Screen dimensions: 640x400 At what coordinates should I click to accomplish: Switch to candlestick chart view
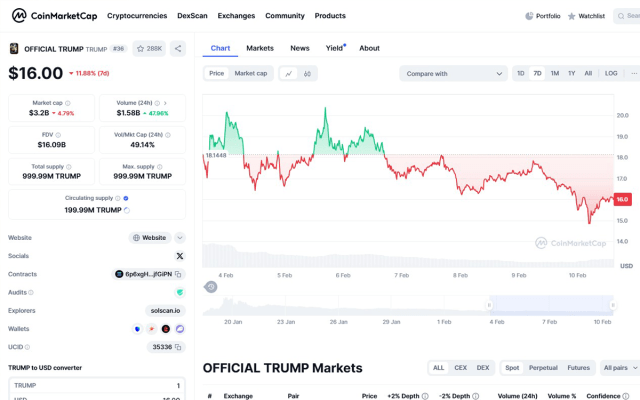point(307,73)
